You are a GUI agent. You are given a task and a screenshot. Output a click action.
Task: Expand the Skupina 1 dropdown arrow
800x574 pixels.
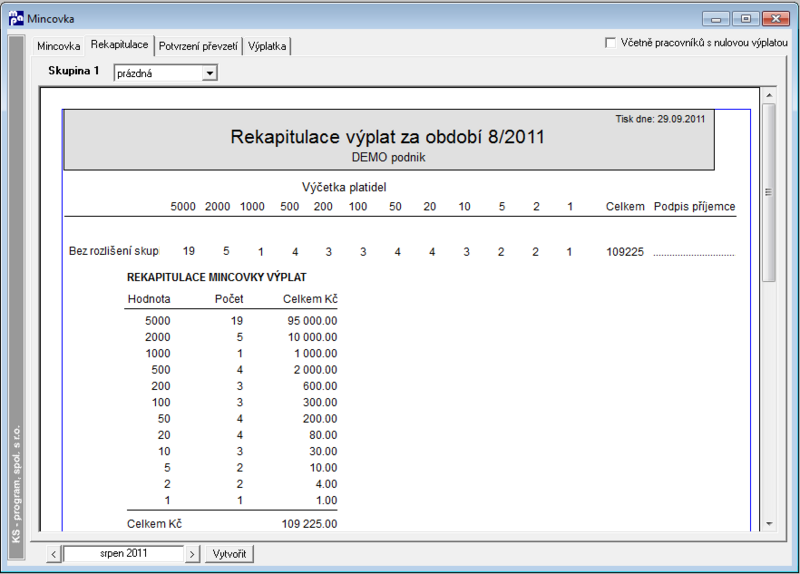pos(210,73)
